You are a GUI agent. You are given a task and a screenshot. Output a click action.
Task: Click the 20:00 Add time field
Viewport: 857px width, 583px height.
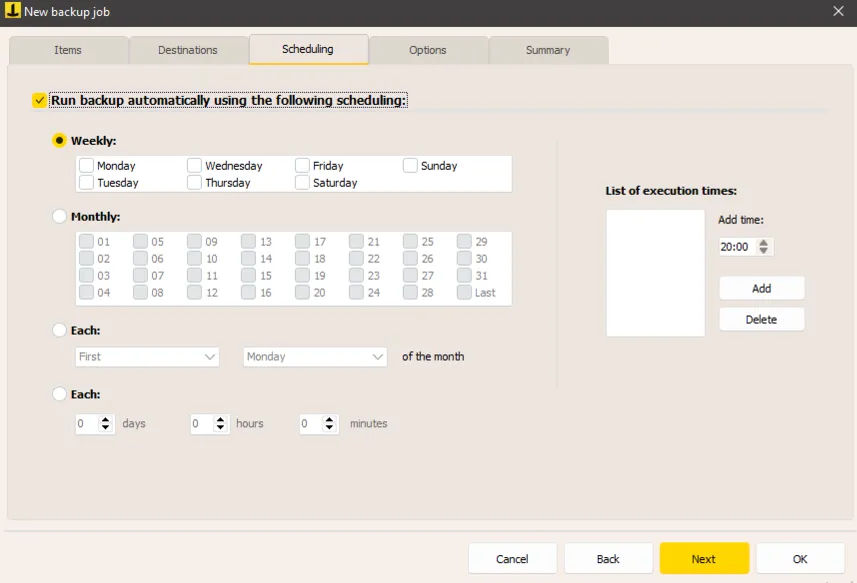coord(737,247)
